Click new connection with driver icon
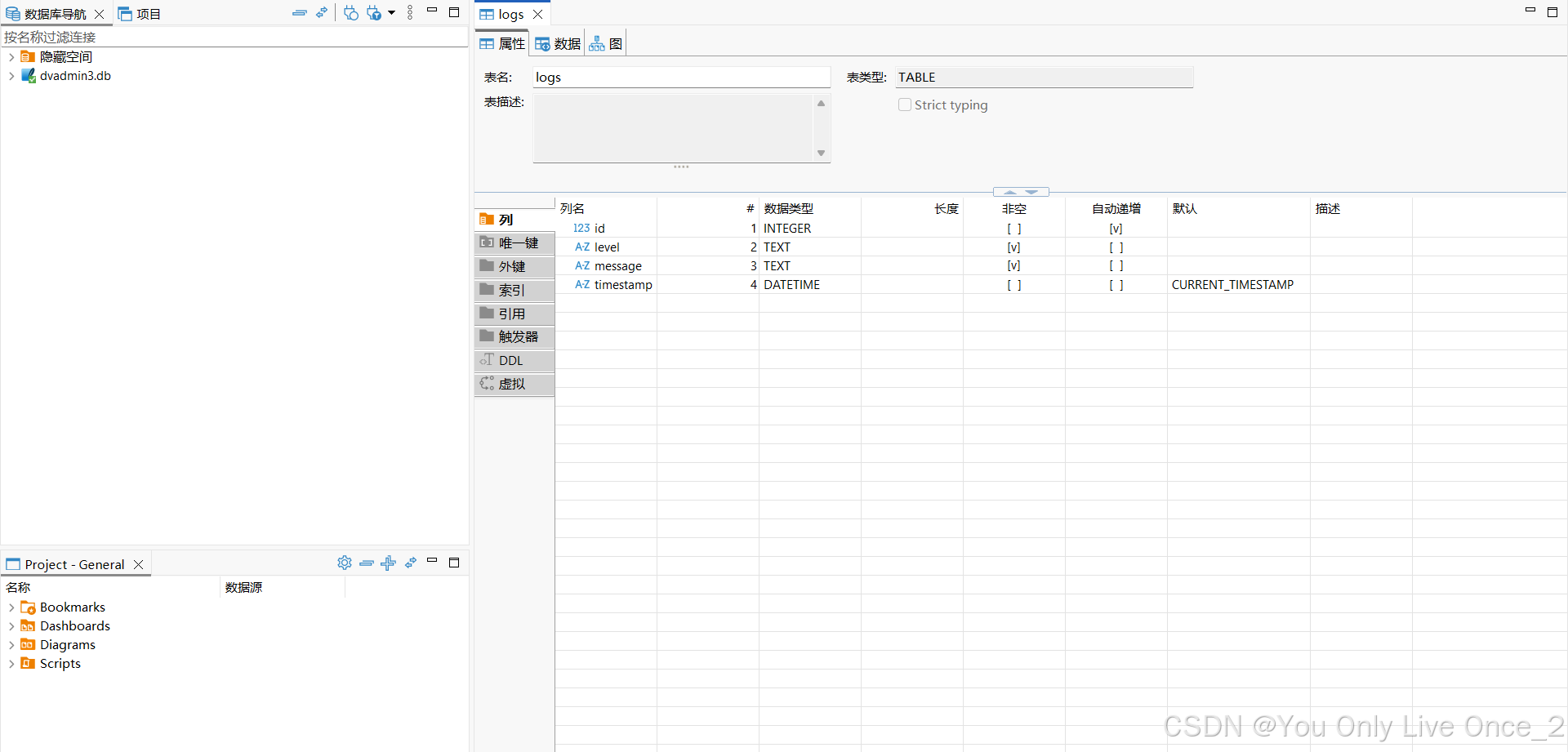Image resolution: width=1568 pixels, height=752 pixels. tap(374, 13)
